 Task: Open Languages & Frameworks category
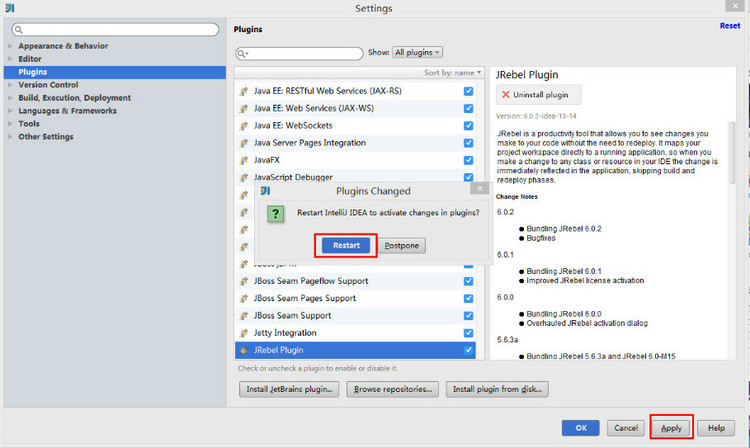67,110
